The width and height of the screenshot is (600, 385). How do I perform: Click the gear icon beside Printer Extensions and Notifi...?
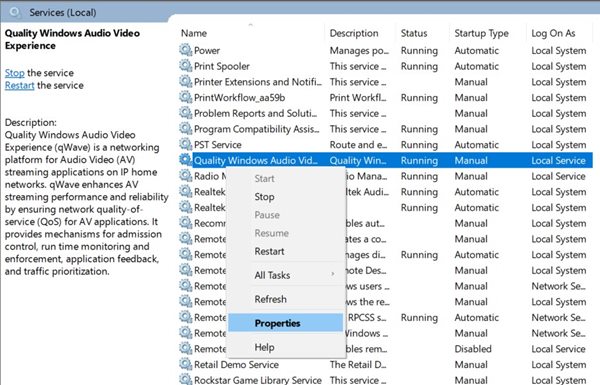[186, 82]
